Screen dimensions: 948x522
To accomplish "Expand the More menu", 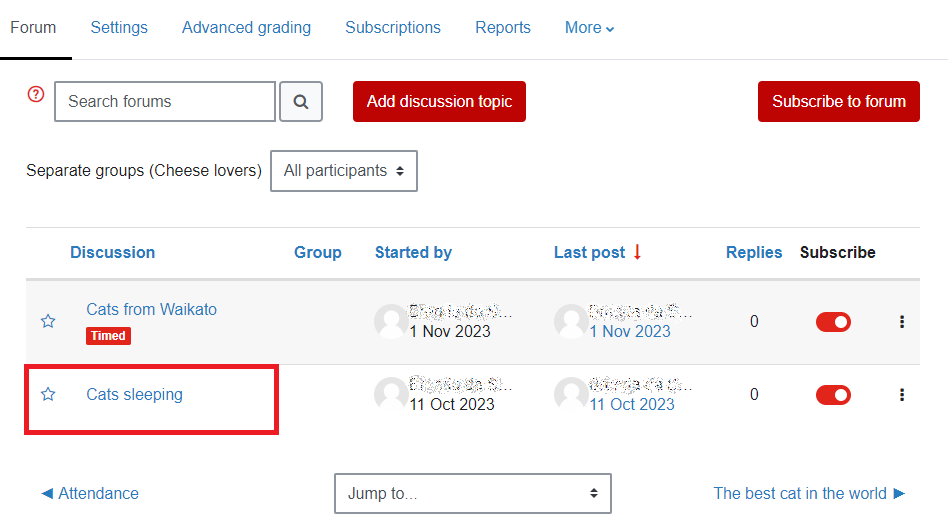I will click(589, 28).
